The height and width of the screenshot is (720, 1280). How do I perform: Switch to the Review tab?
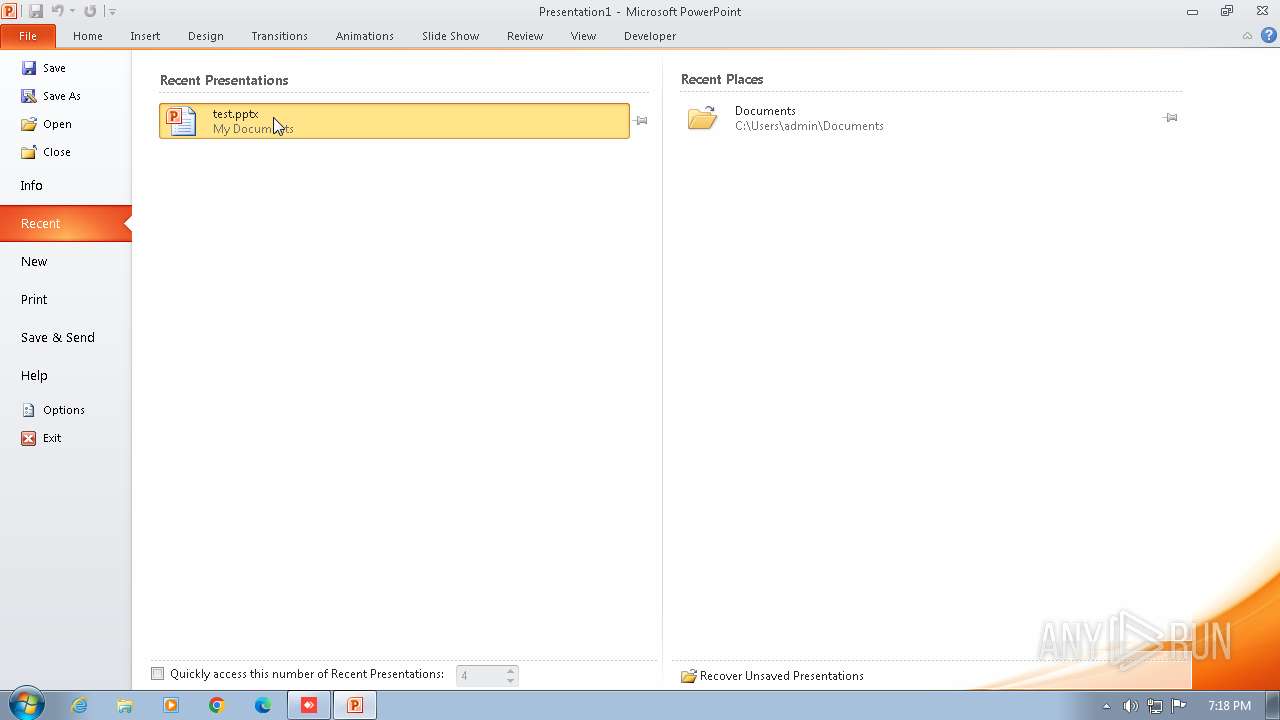click(525, 36)
